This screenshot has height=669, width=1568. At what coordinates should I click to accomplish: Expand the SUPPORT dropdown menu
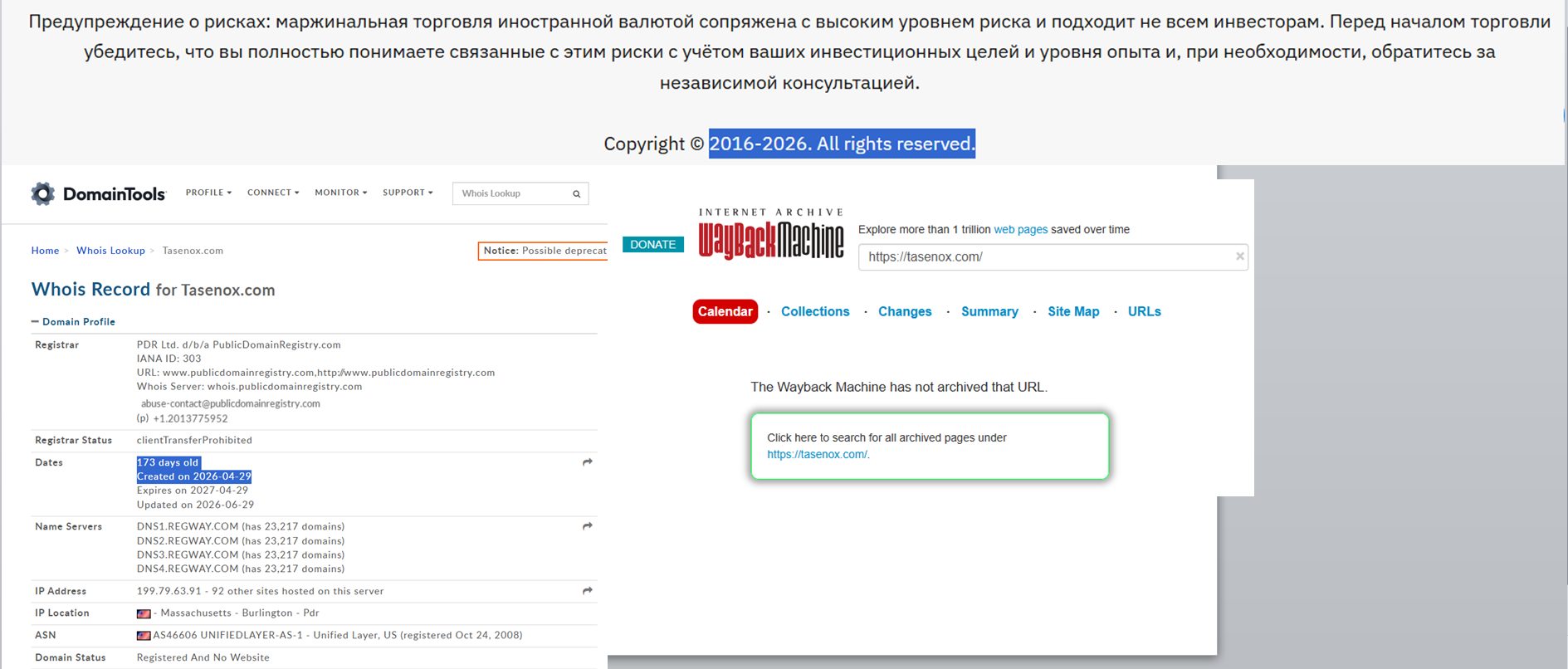[x=408, y=193]
